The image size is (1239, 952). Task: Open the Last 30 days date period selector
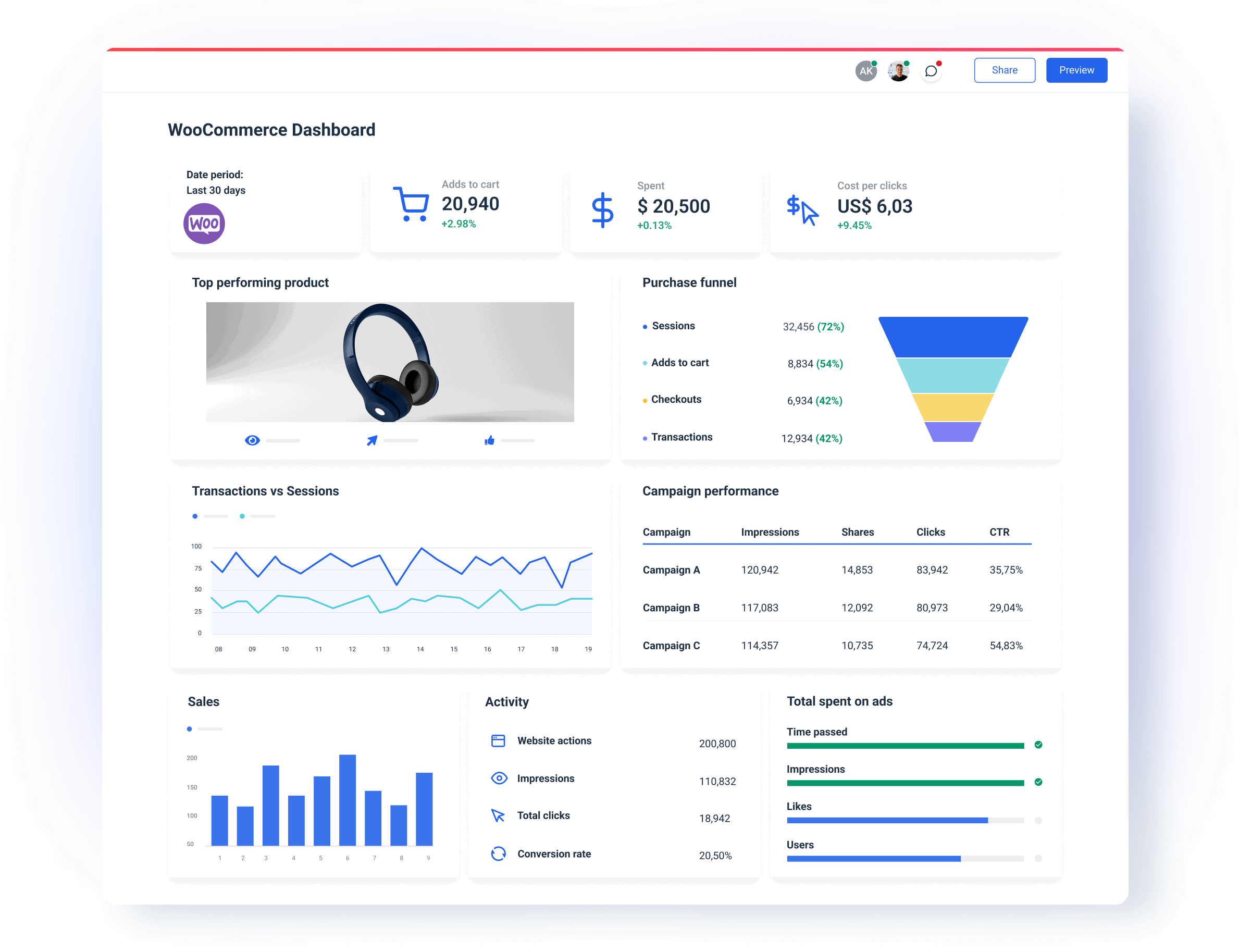[216, 190]
